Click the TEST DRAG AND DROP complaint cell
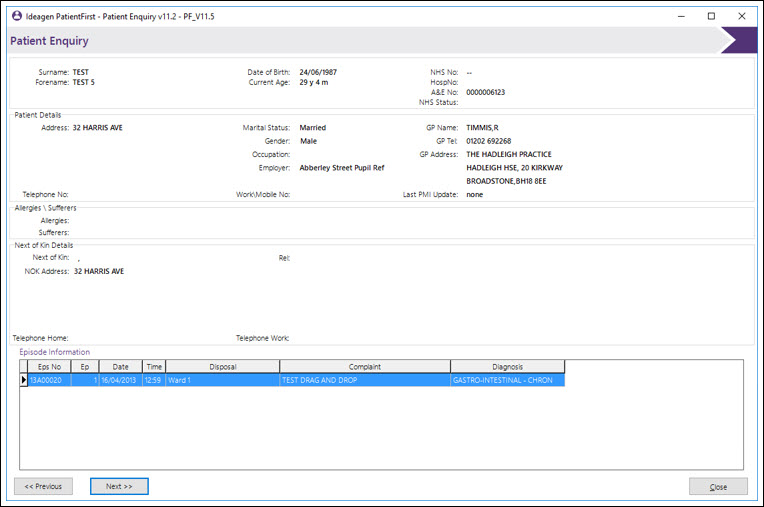 (365, 380)
